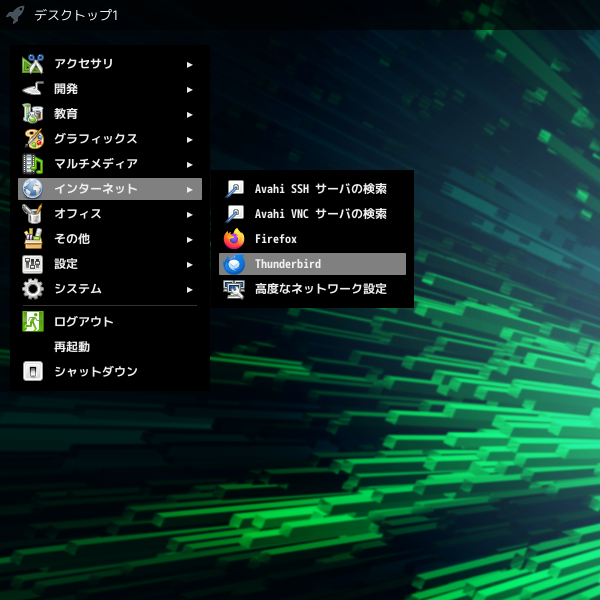Screen dimensions: 600x600
Task: Select the その他 menu label
Action: click(x=72, y=239)
